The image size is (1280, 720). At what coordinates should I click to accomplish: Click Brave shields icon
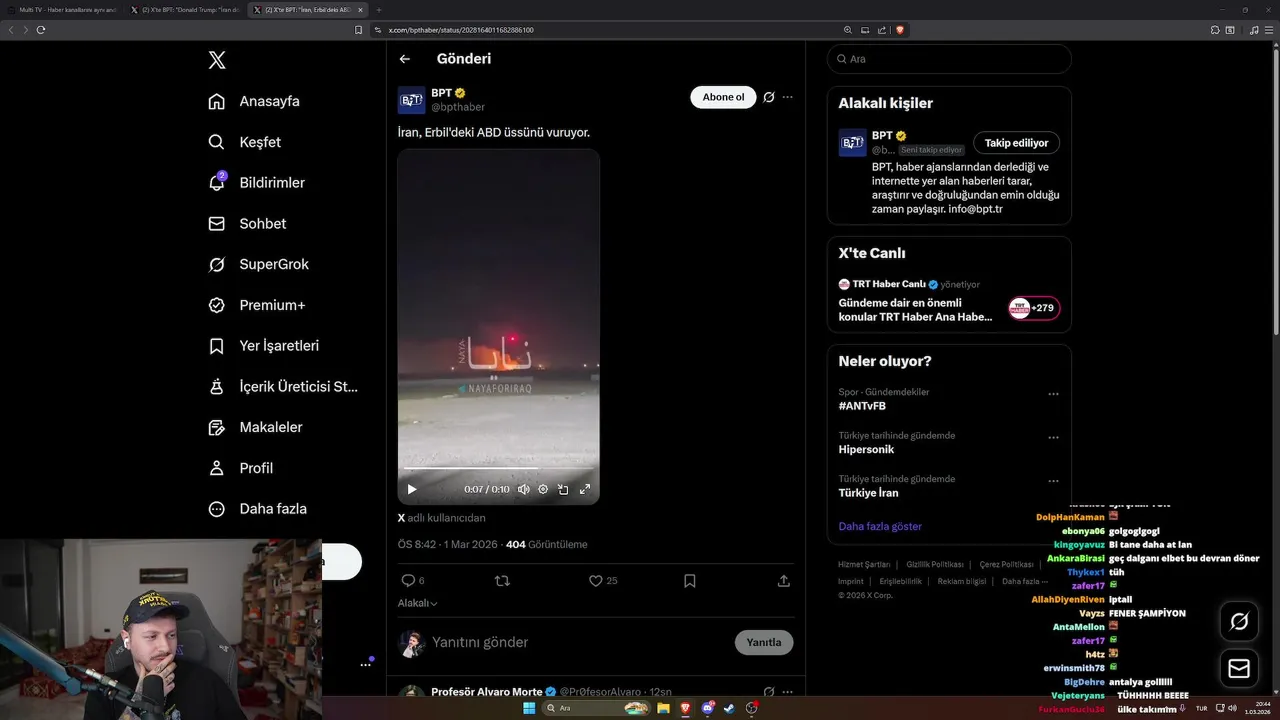click(900, 30)
